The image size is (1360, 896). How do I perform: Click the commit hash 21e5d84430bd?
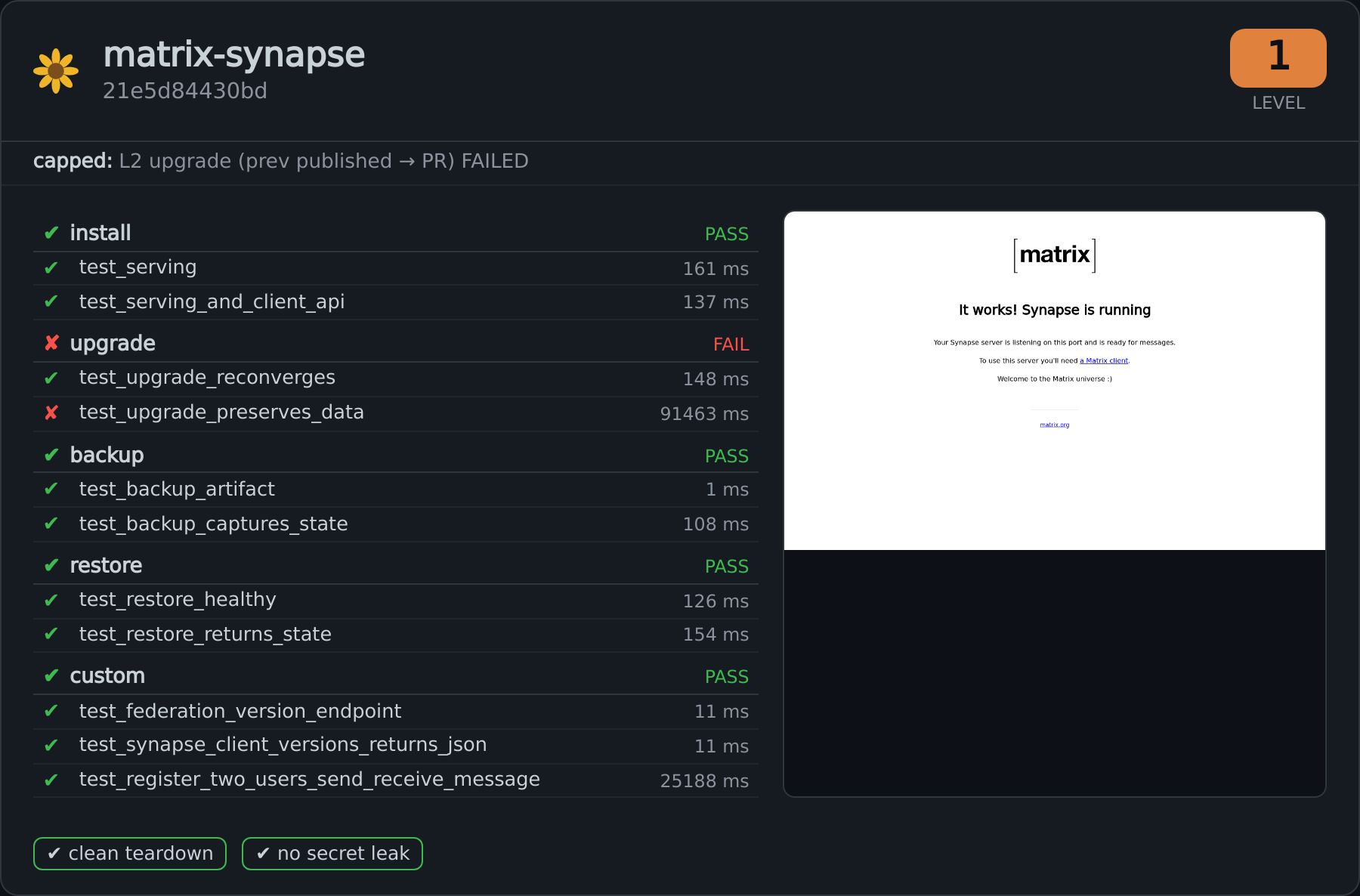tap(185, 91)
